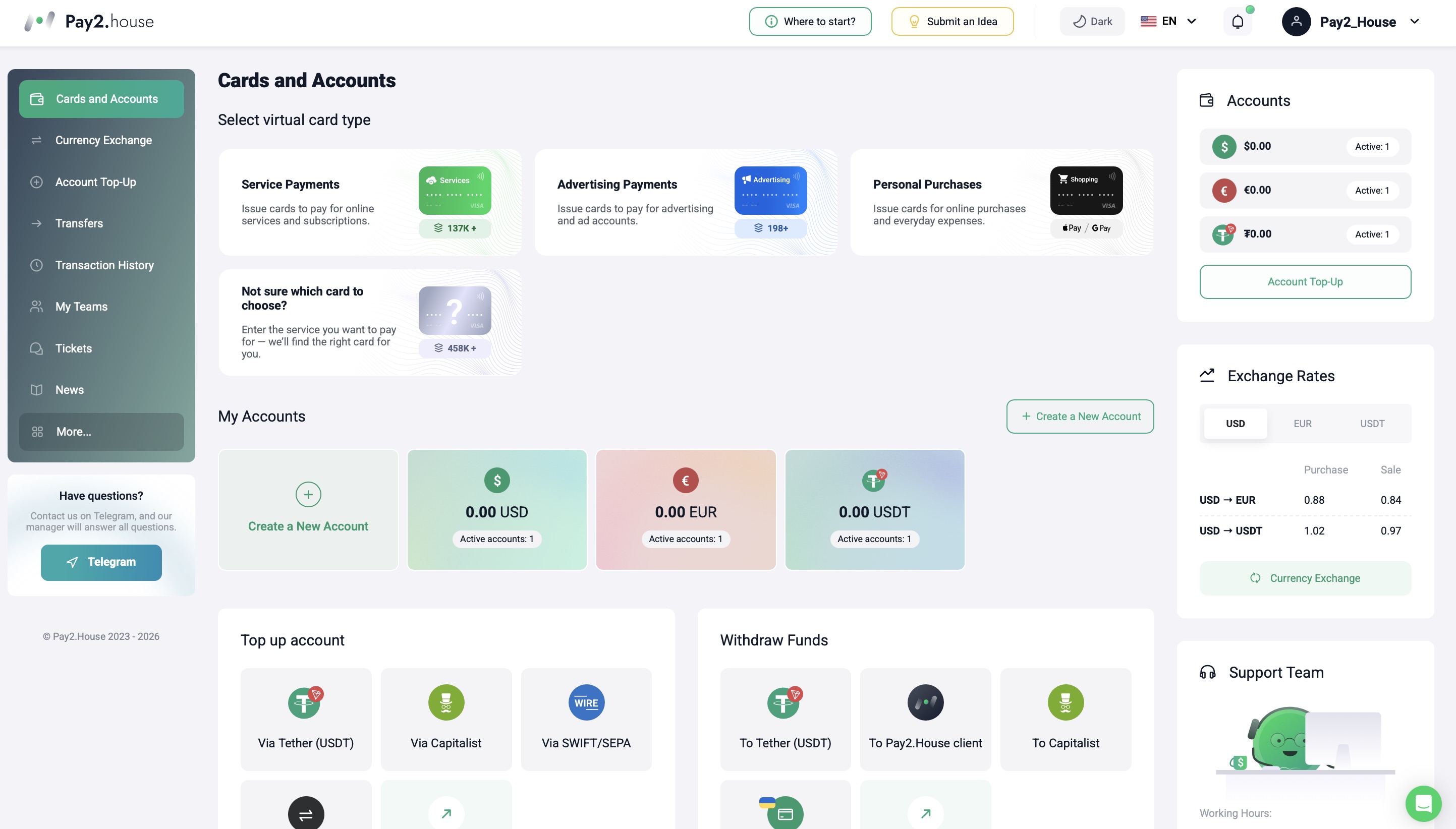Image resolution: width=1456 pixels, height=829 pixels.
Task: Expand the Pay2_House account menu chevron
Action: [1415, 22]
